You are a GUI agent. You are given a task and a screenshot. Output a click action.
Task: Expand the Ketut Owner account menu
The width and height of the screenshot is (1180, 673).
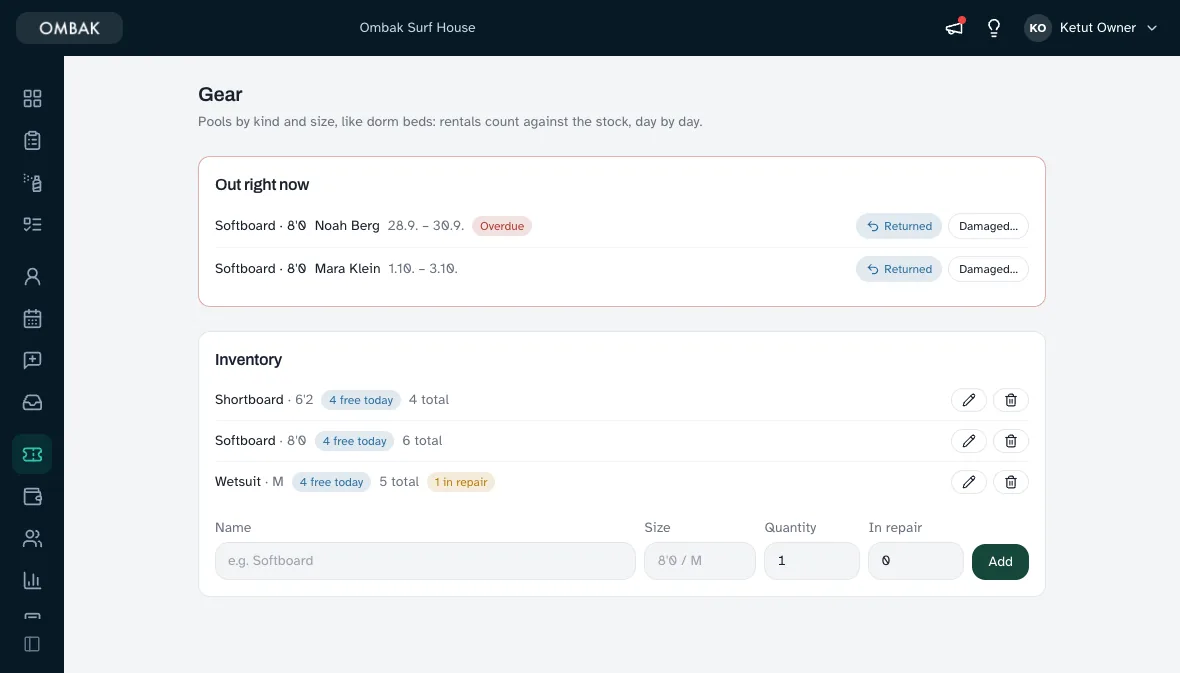[x=1092, y=28]
